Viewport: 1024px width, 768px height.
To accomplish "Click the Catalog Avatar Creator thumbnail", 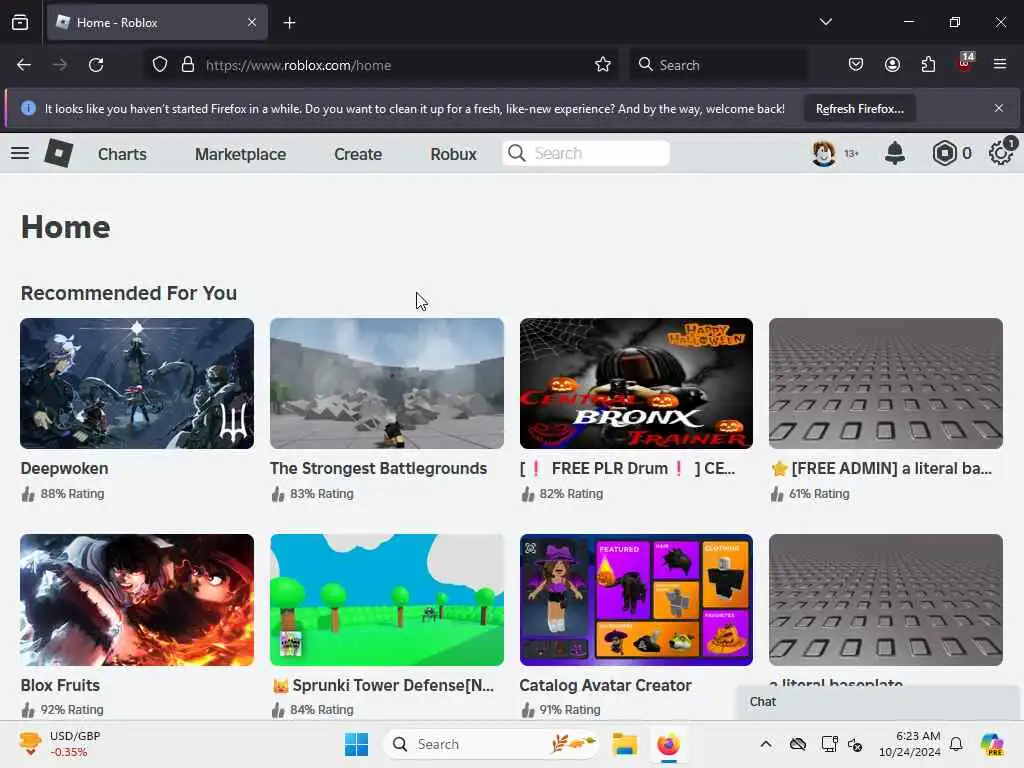I will [636, 600].
